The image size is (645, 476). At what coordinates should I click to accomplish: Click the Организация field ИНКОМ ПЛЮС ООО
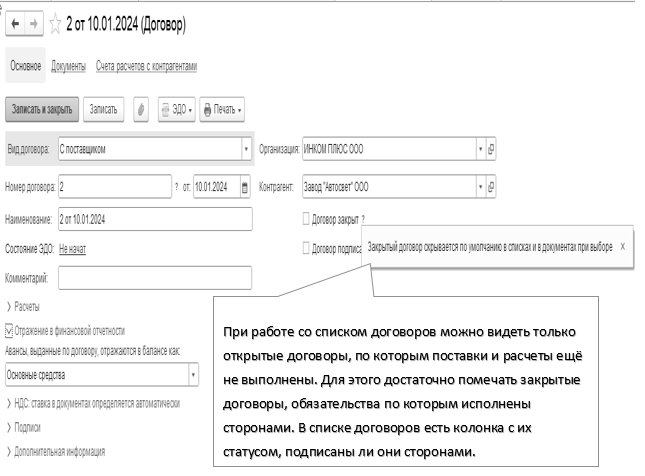(389, 149)
